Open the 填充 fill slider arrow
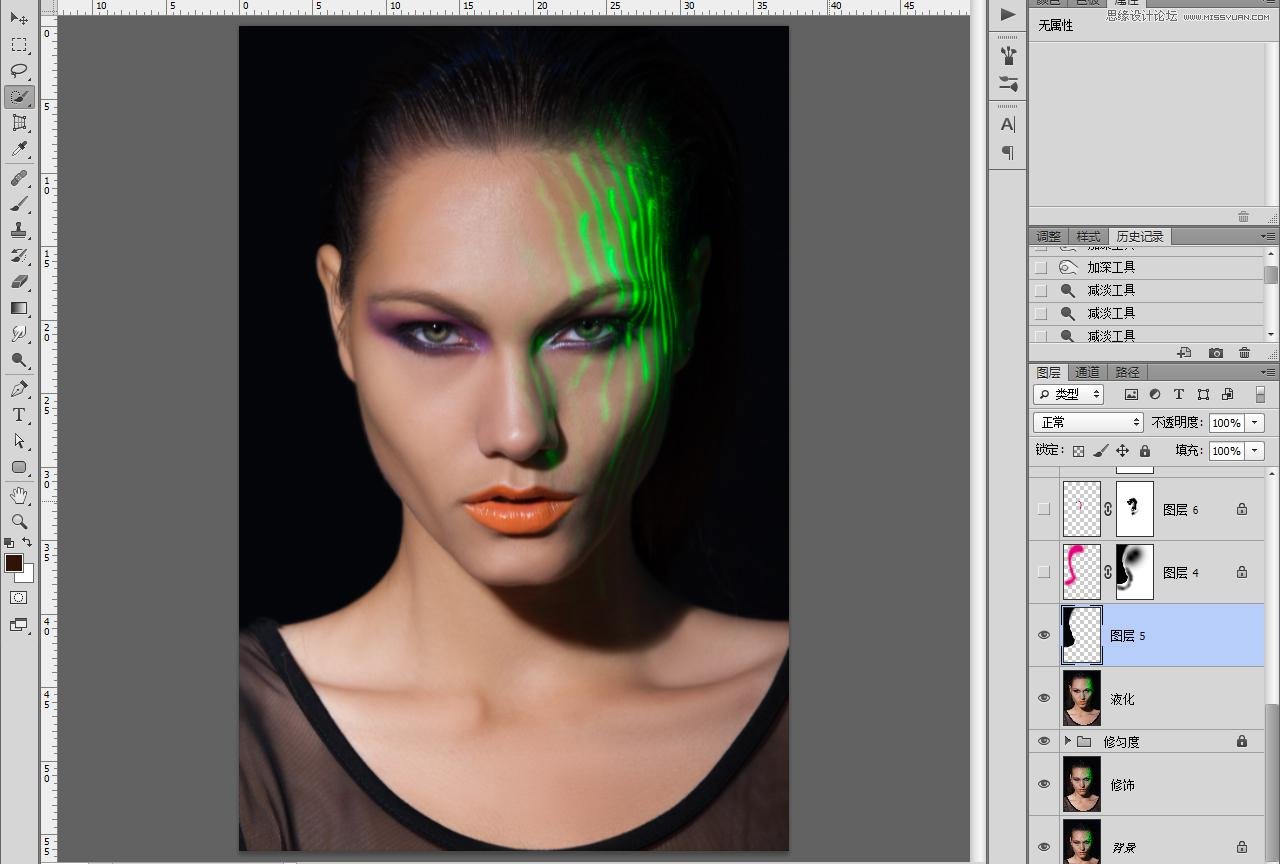The image size is (1280, 864). (x=1255, y=451)
